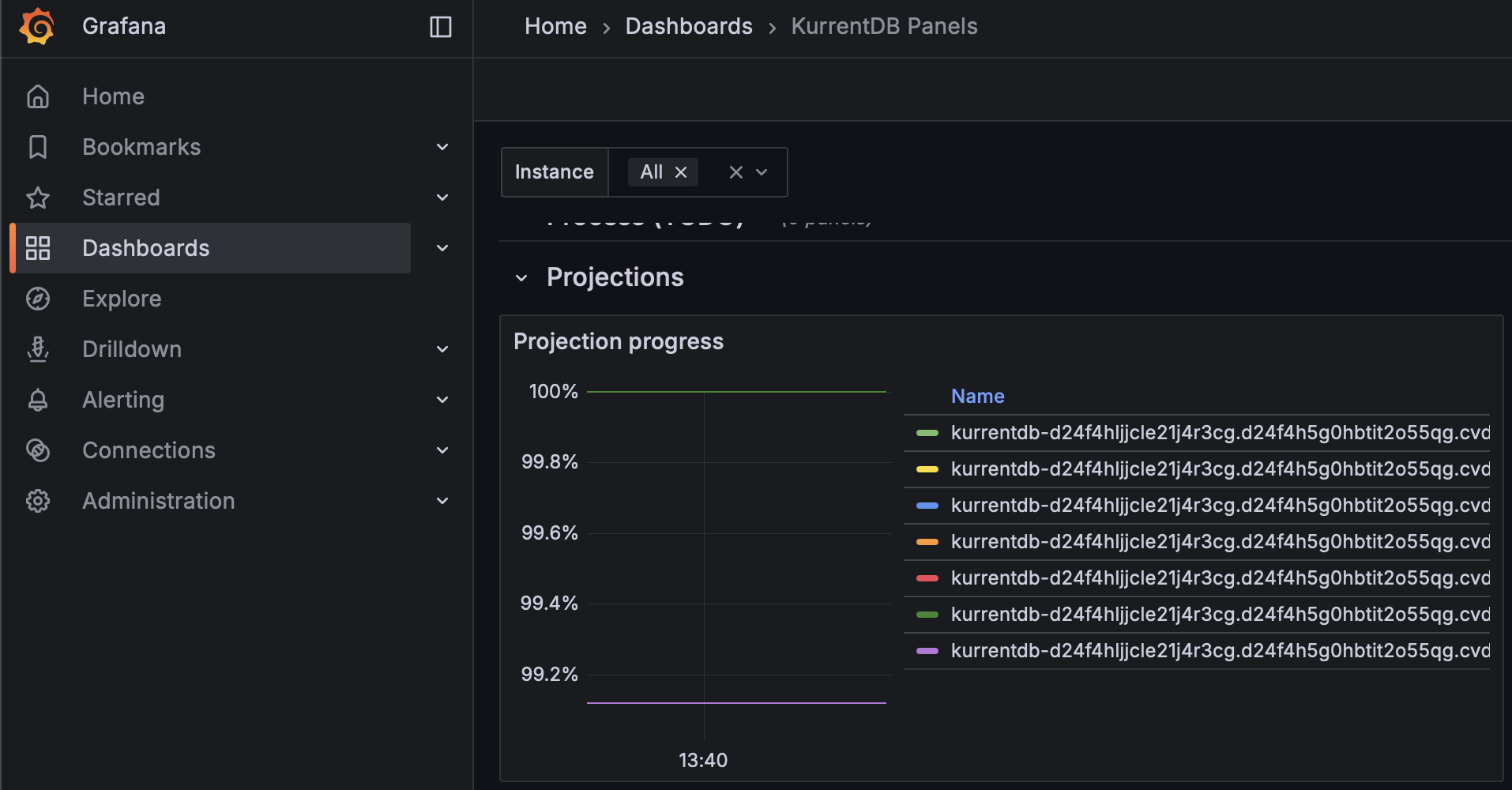This screenshot has width=1512, height=790.
Task: Select Dashboards in the sidebar menu
Action: tap(146, 248)
